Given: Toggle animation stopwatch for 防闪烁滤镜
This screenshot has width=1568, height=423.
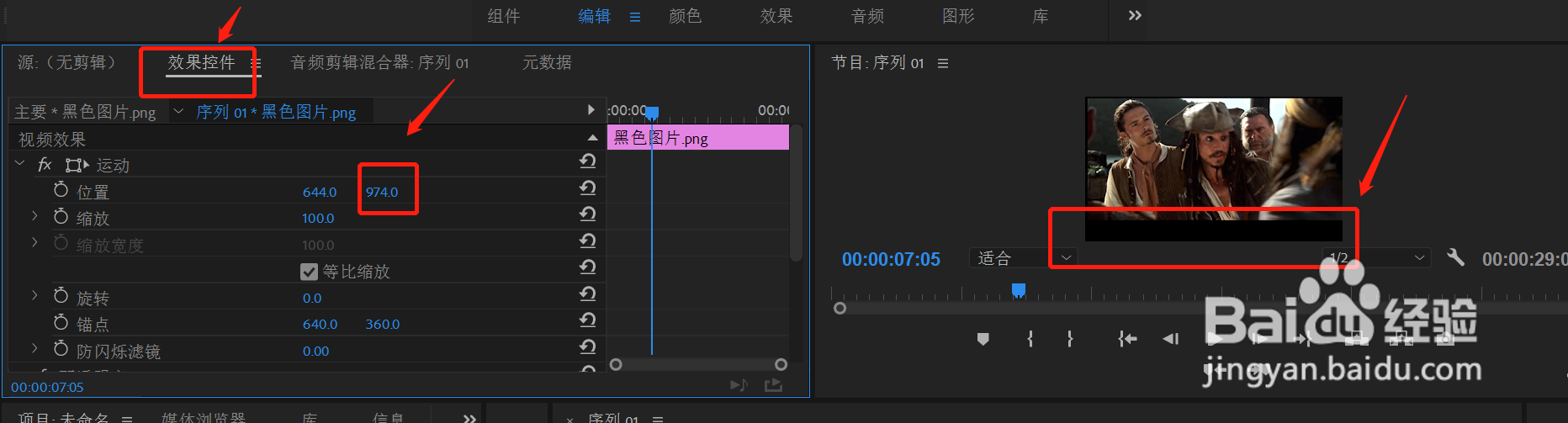Looking at the screenshot, I should pos(61,349).
